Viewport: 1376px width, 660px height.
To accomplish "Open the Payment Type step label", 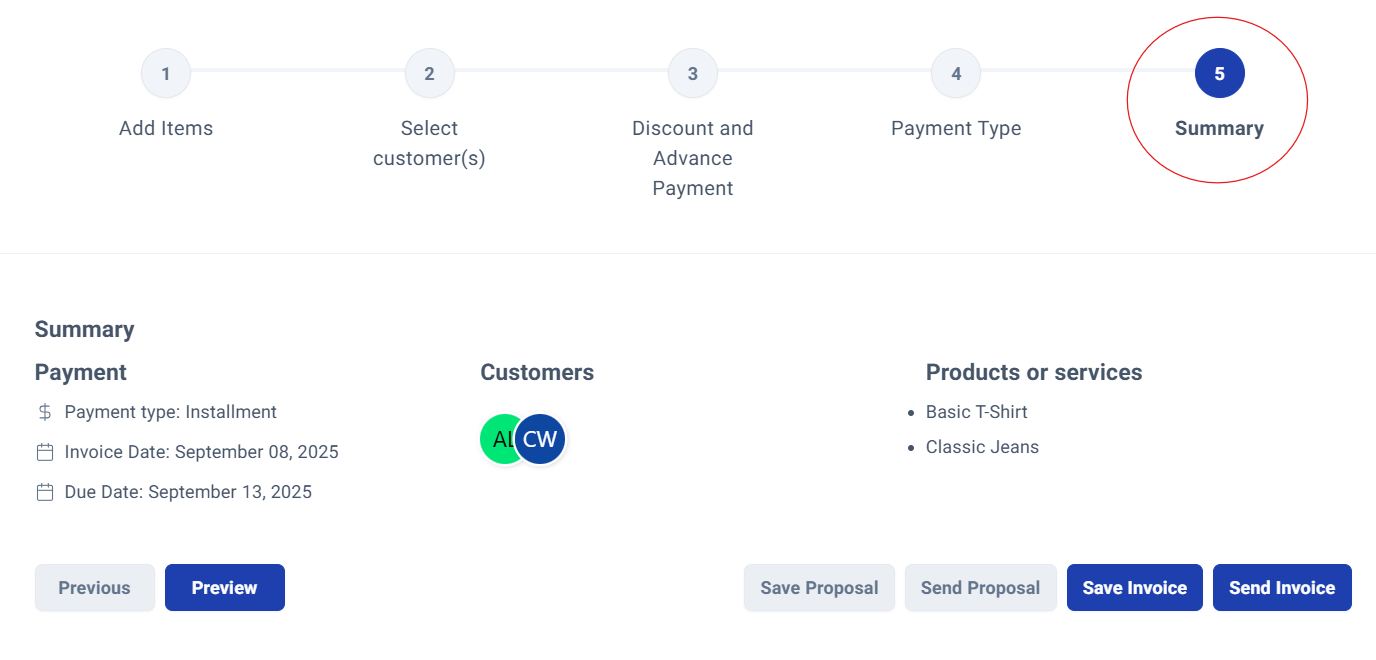I will 956,128.
